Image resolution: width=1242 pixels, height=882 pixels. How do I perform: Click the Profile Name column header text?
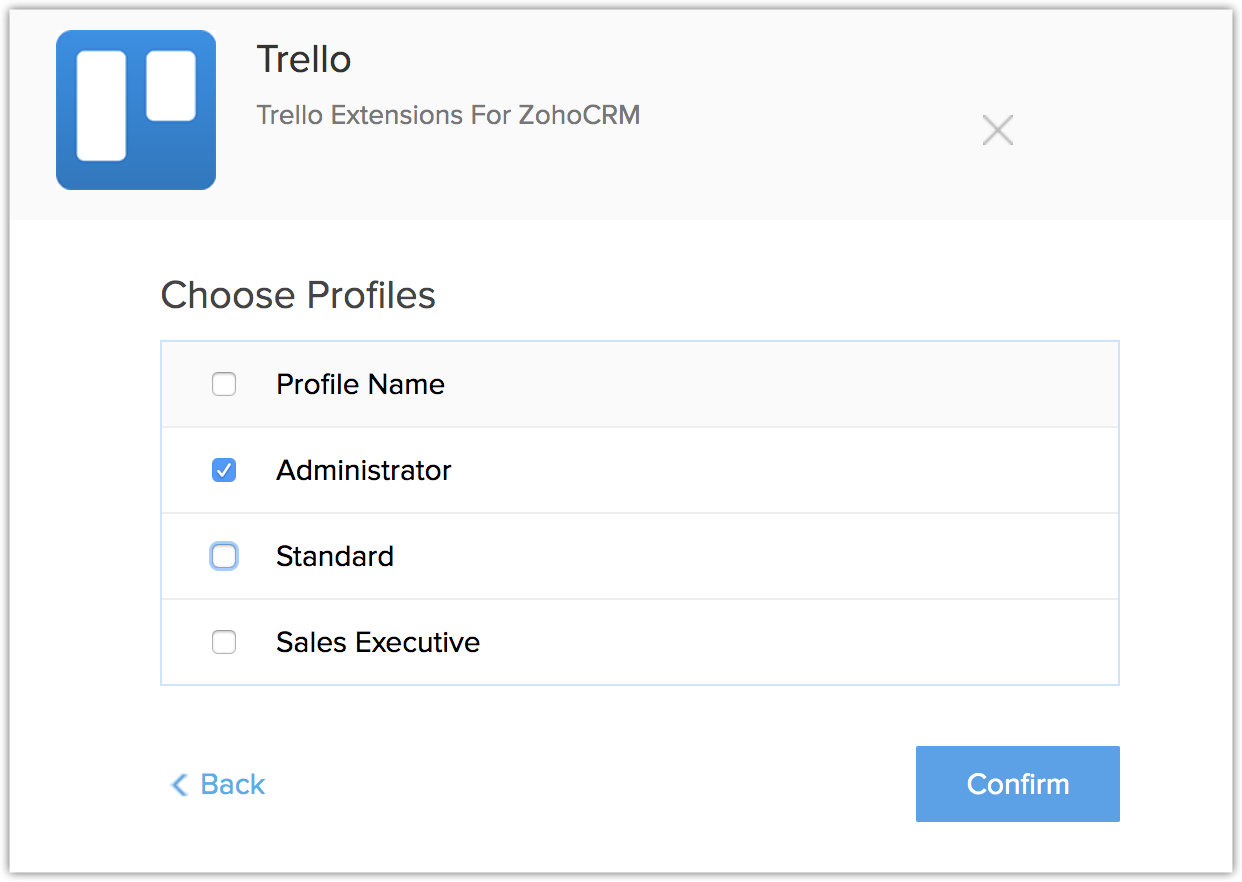click(360, 384)
